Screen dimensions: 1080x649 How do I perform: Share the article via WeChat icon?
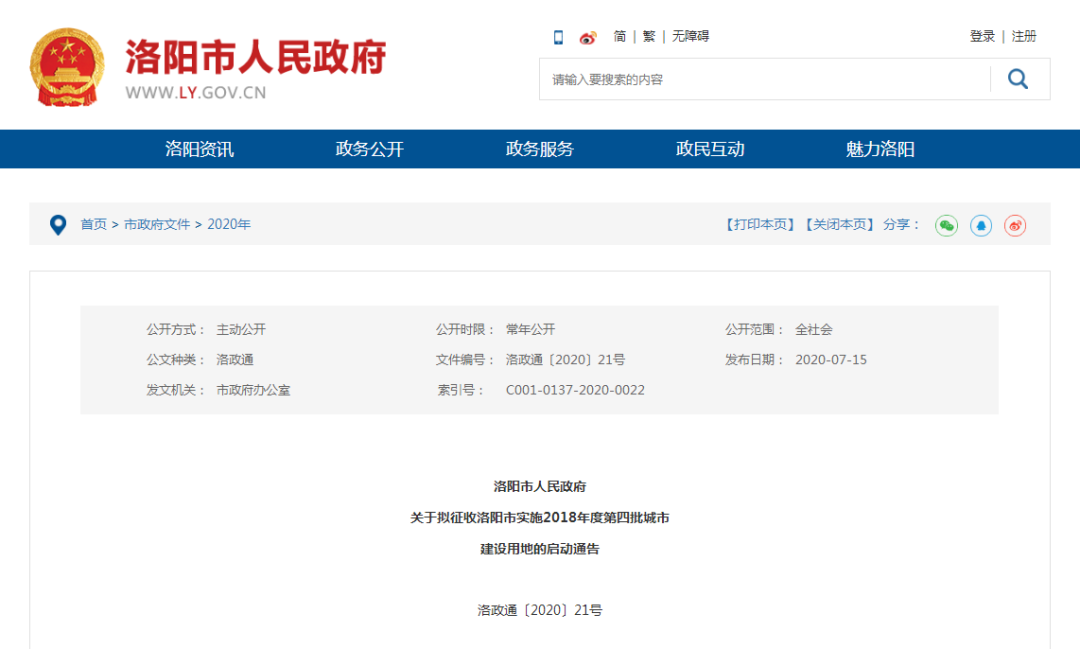pos(946,226)
